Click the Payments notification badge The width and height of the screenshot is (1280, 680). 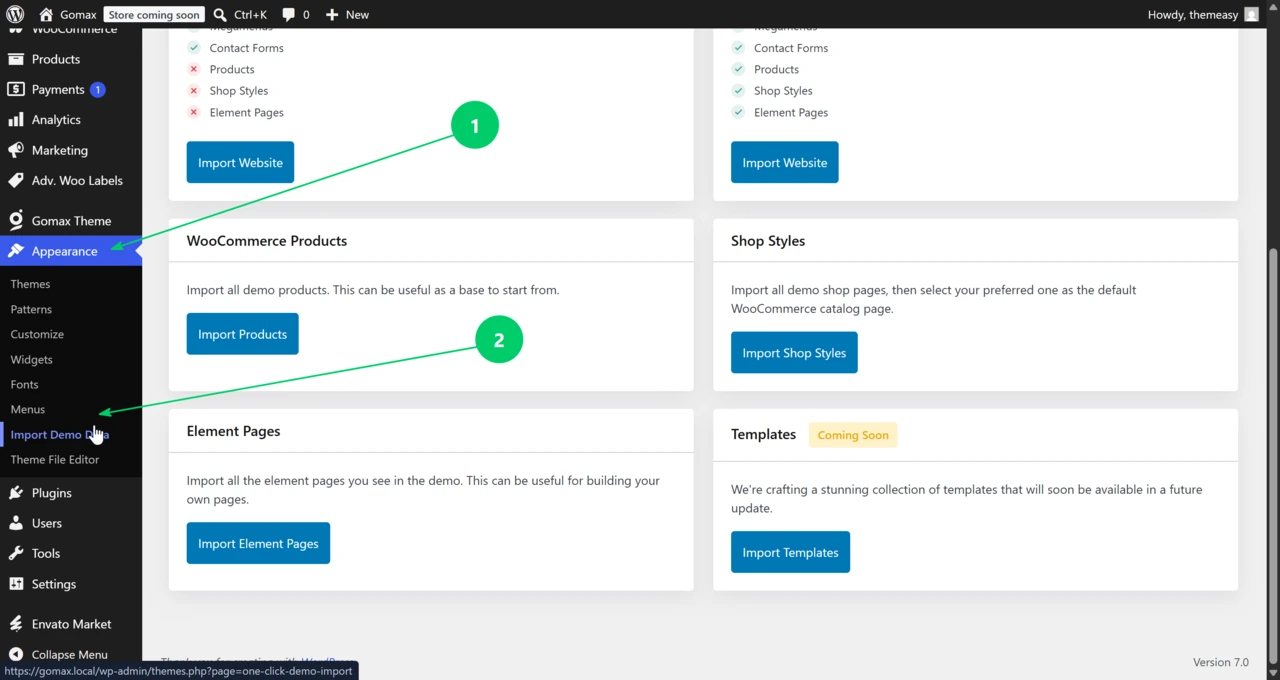pyautogui.click(x=97, y=89)
